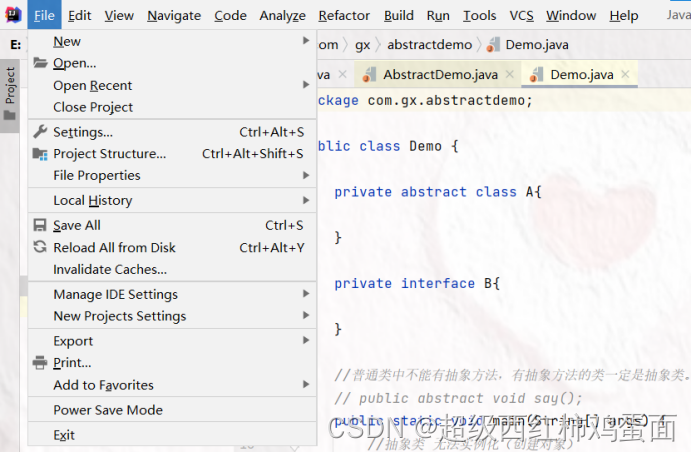The image size is (692, 452).
Task: Click the wrench icon next to Settings...
Action: (x=40, y=132)
